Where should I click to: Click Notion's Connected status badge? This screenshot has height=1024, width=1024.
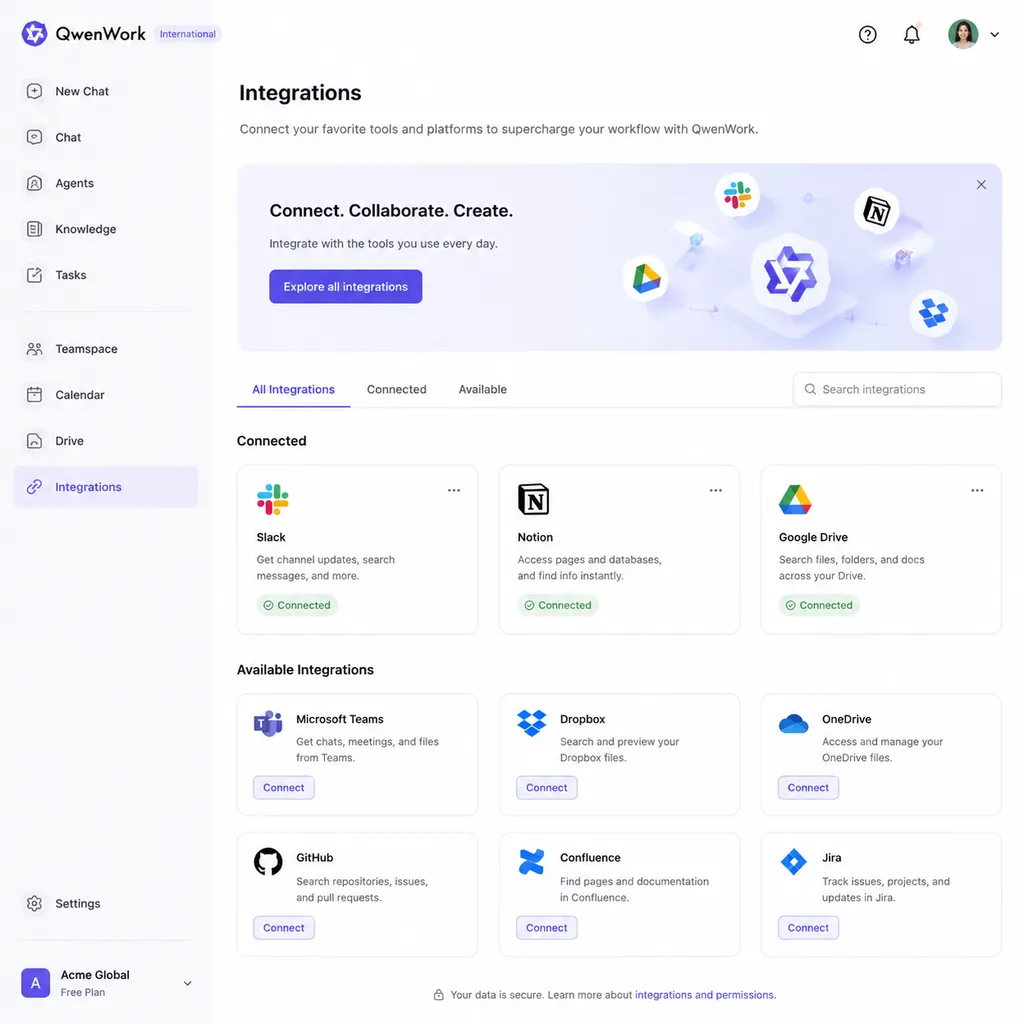coord(558,605)
